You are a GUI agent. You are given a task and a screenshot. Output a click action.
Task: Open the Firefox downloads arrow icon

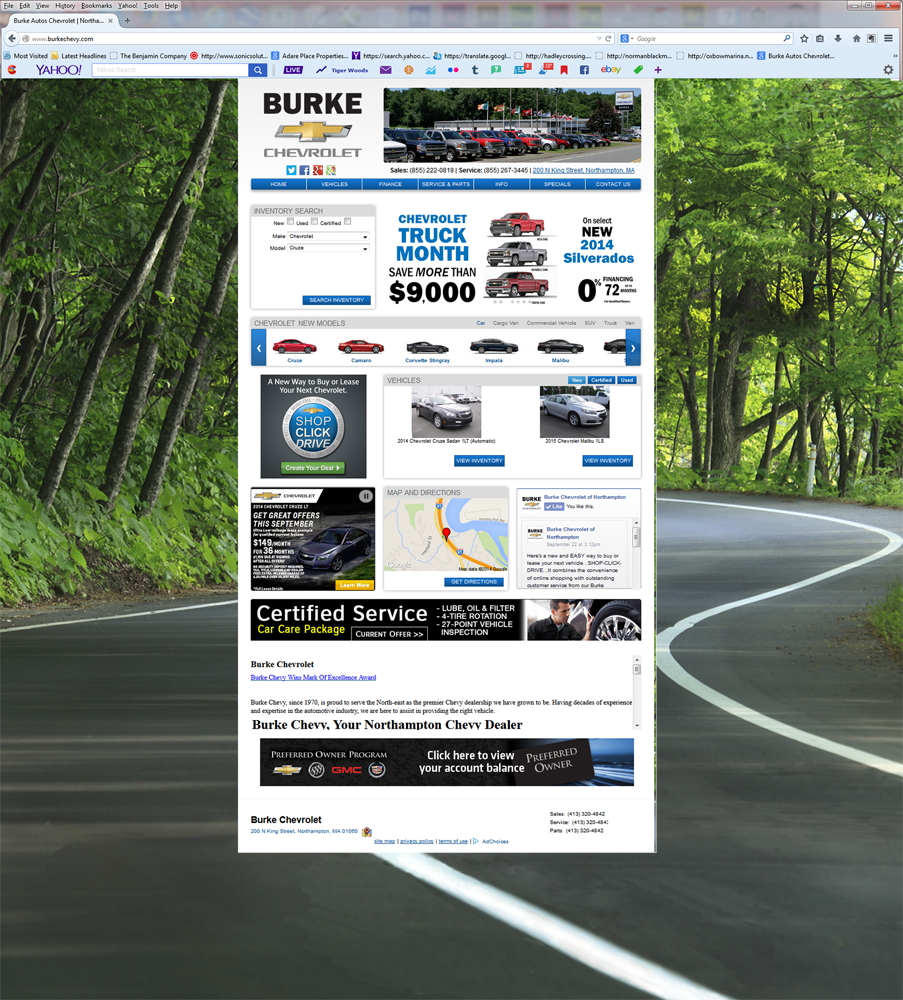click(838, 39)
